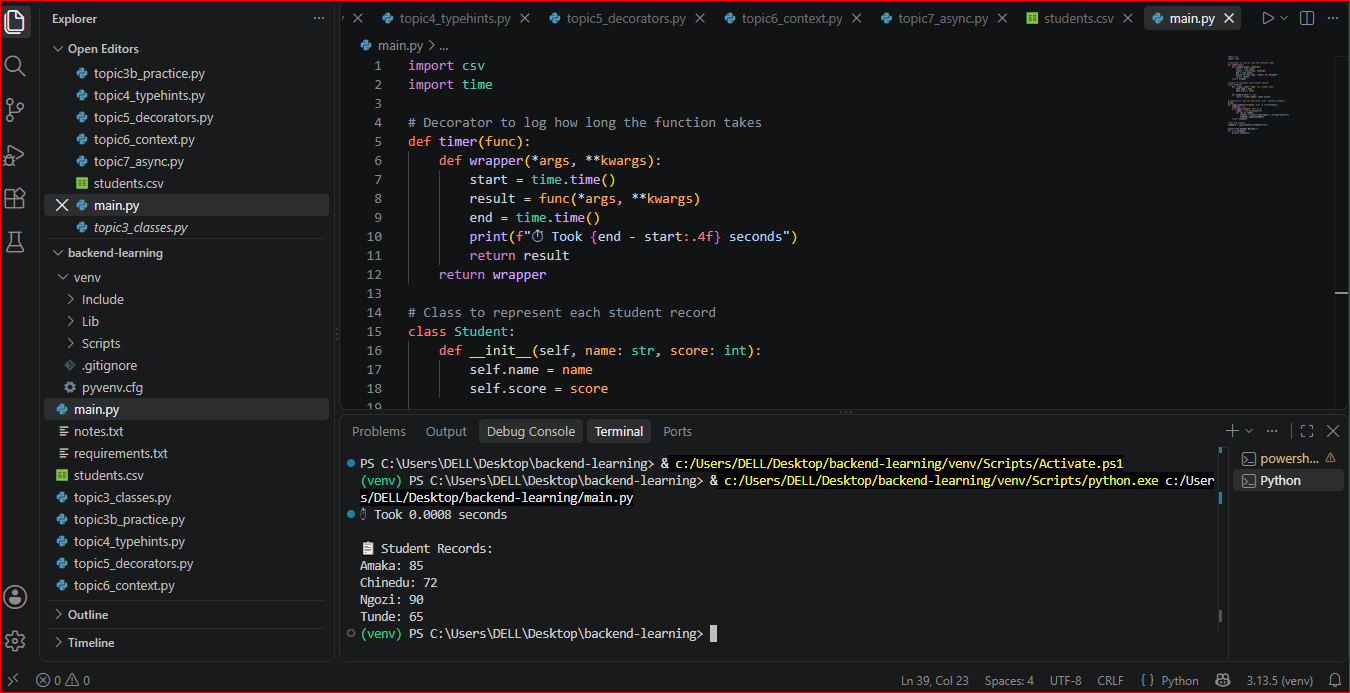Open new terminal launch profile dropdown
The image size is (1350, 693).
(x=1249, y=431)
